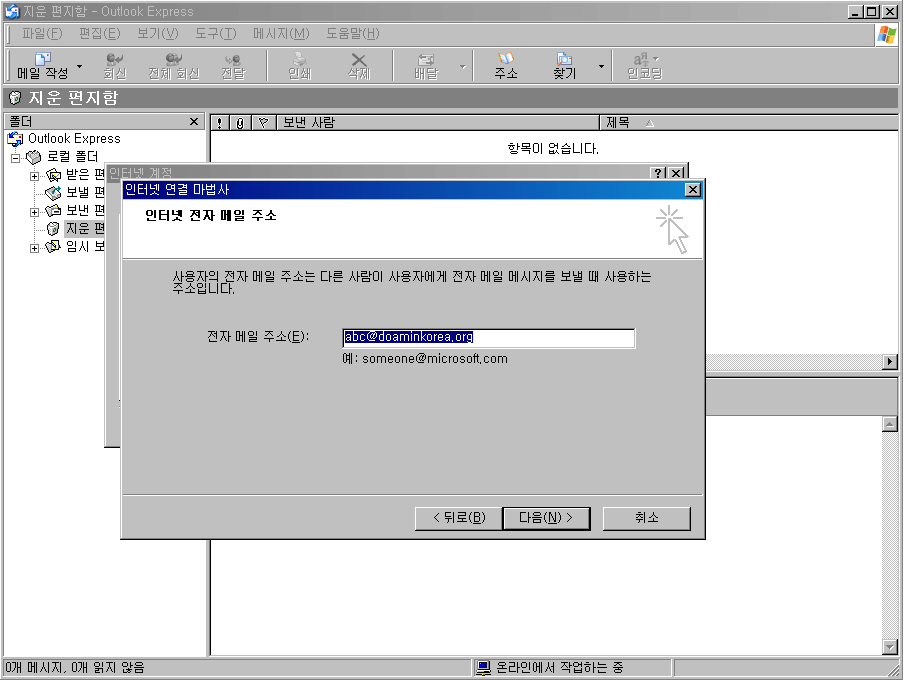
Task: Open the 편집(E) menu
Action: coord(100,34)
